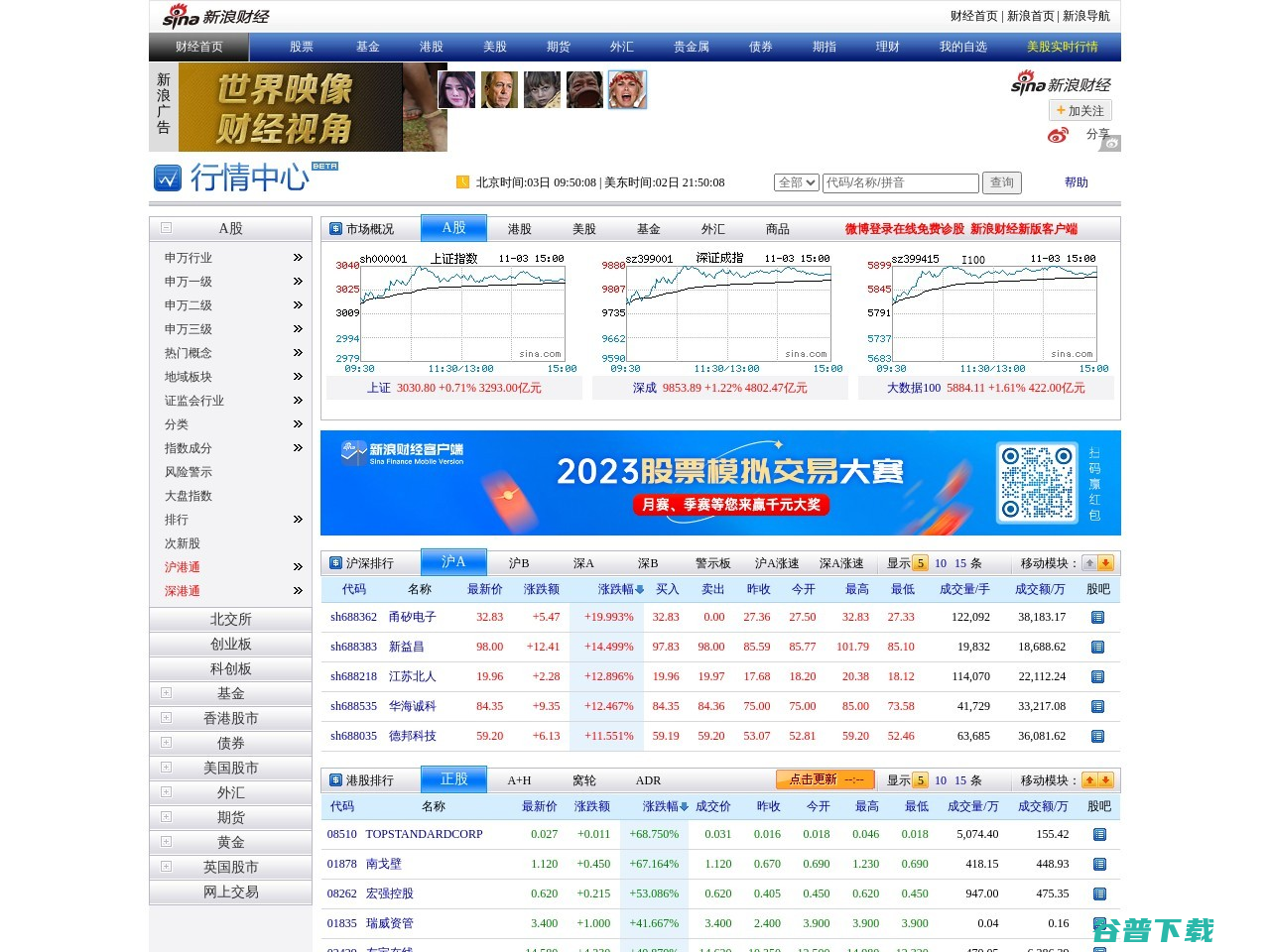Viewport: 1270px width, 952px height.
Task: Sort by 涨跌幅 arrow in 沪深排行
Action: [640, 589]
